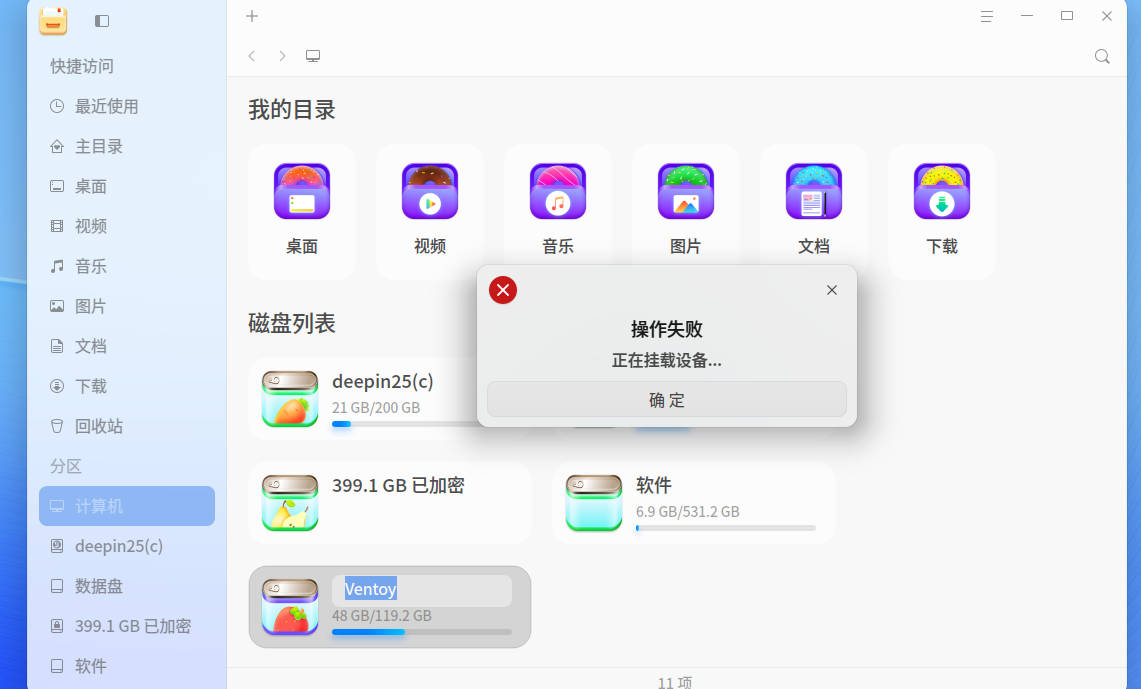The width and height of the screenshot is (1141, 689).
Task: Open a new tab with the plus button
Action: pos(251,16)
